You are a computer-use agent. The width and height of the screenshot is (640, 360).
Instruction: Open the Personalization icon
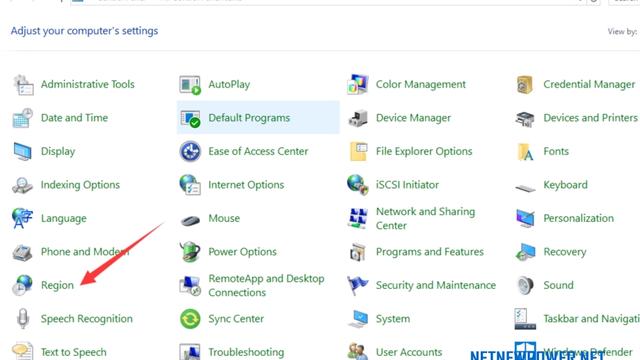525,218
